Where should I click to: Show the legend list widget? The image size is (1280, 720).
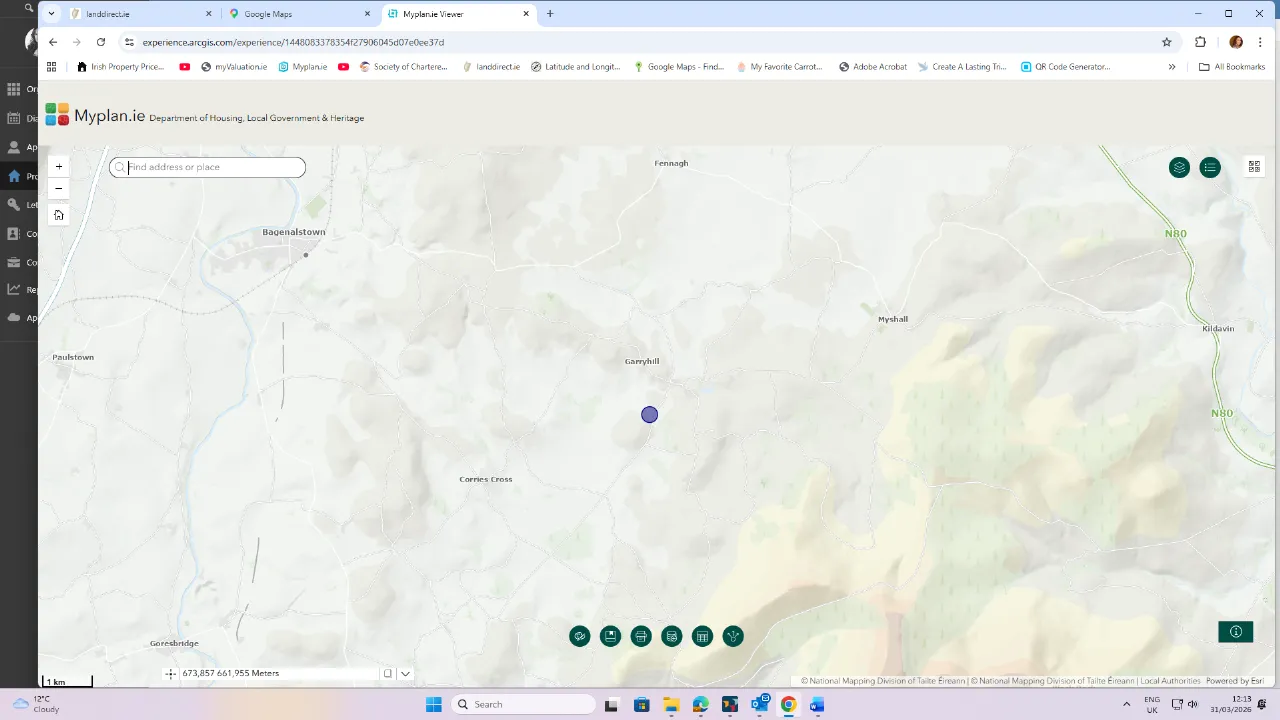pyautogui.click(x=1210, y=168)
